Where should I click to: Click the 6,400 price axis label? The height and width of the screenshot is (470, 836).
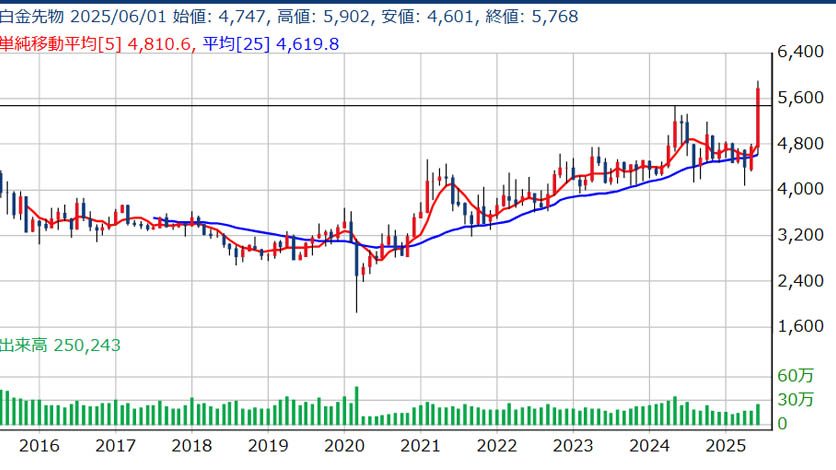click(800, 52)
